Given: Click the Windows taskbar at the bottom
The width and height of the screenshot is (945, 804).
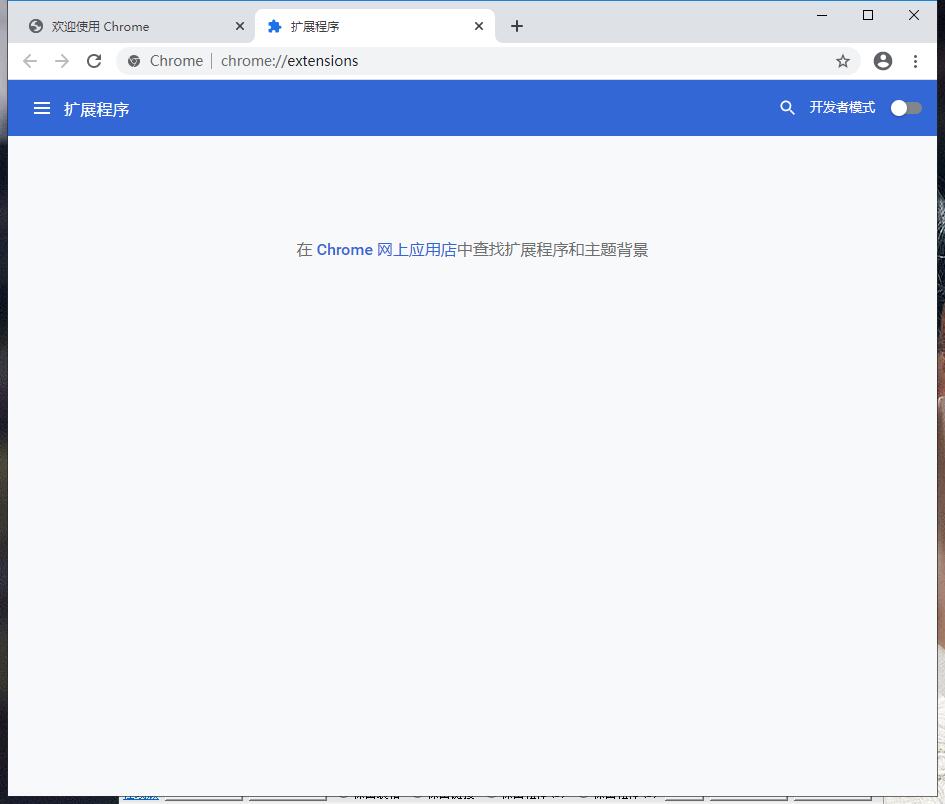Looking at the screenshot, I should pyautogui.click(x=472, y=798).
